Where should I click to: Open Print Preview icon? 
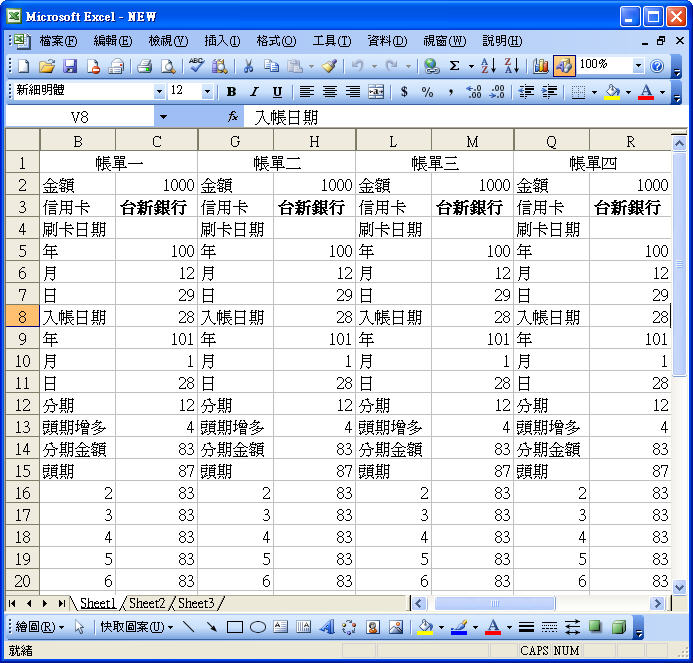(168, 66)
